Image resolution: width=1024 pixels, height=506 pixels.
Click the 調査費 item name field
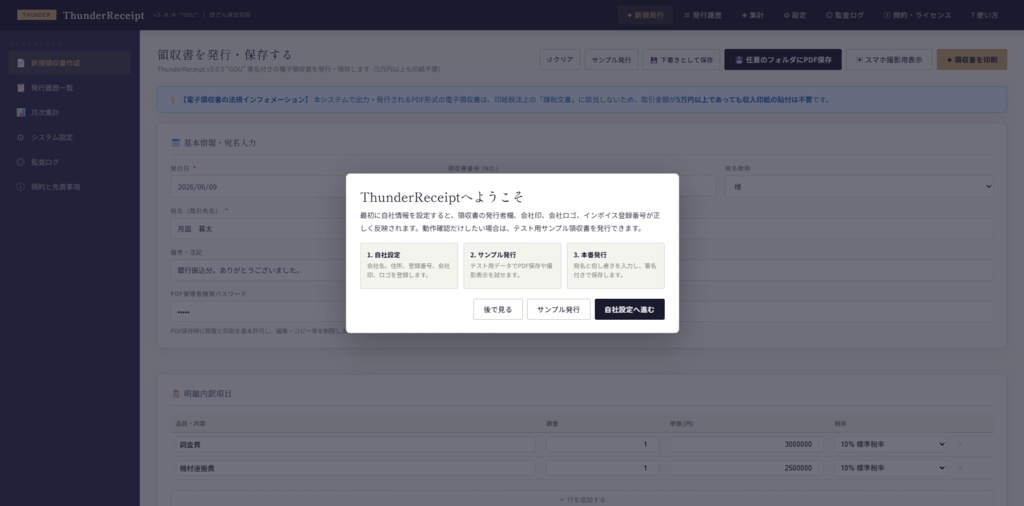(355, 444)
